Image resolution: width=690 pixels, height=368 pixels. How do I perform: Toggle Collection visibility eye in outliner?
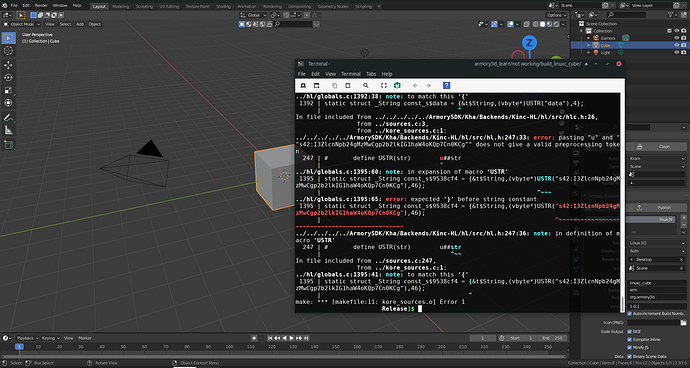coord(677,31)
